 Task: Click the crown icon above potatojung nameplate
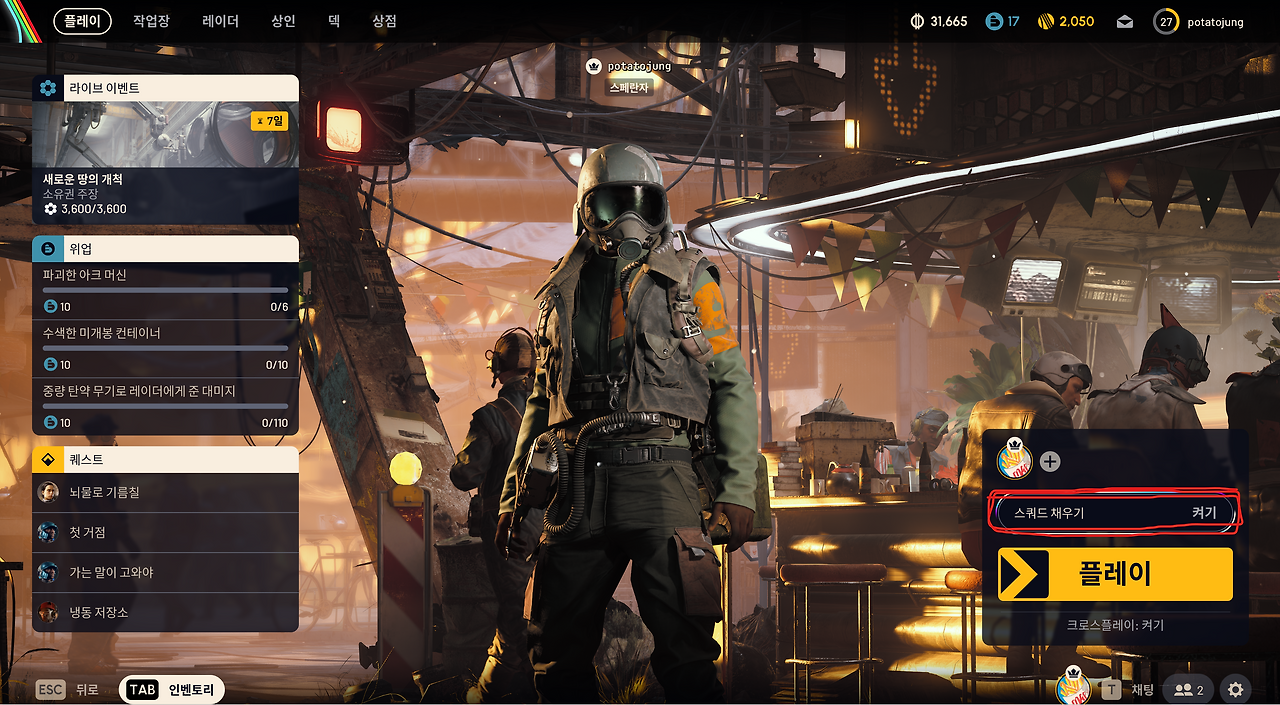594,67
